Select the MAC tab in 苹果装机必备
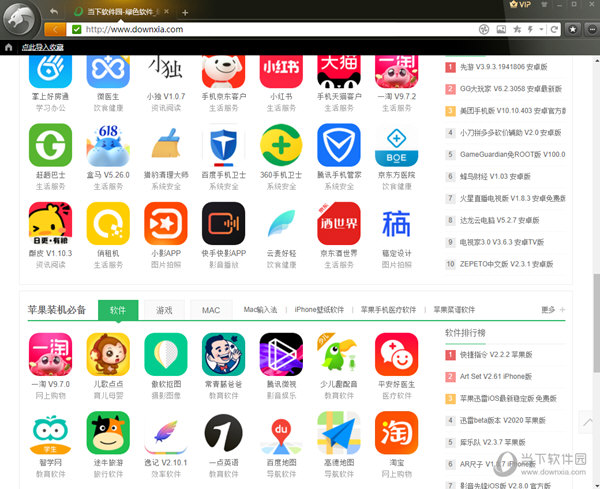This screenshot has height=489, width=600. click(x=211, y=310)
